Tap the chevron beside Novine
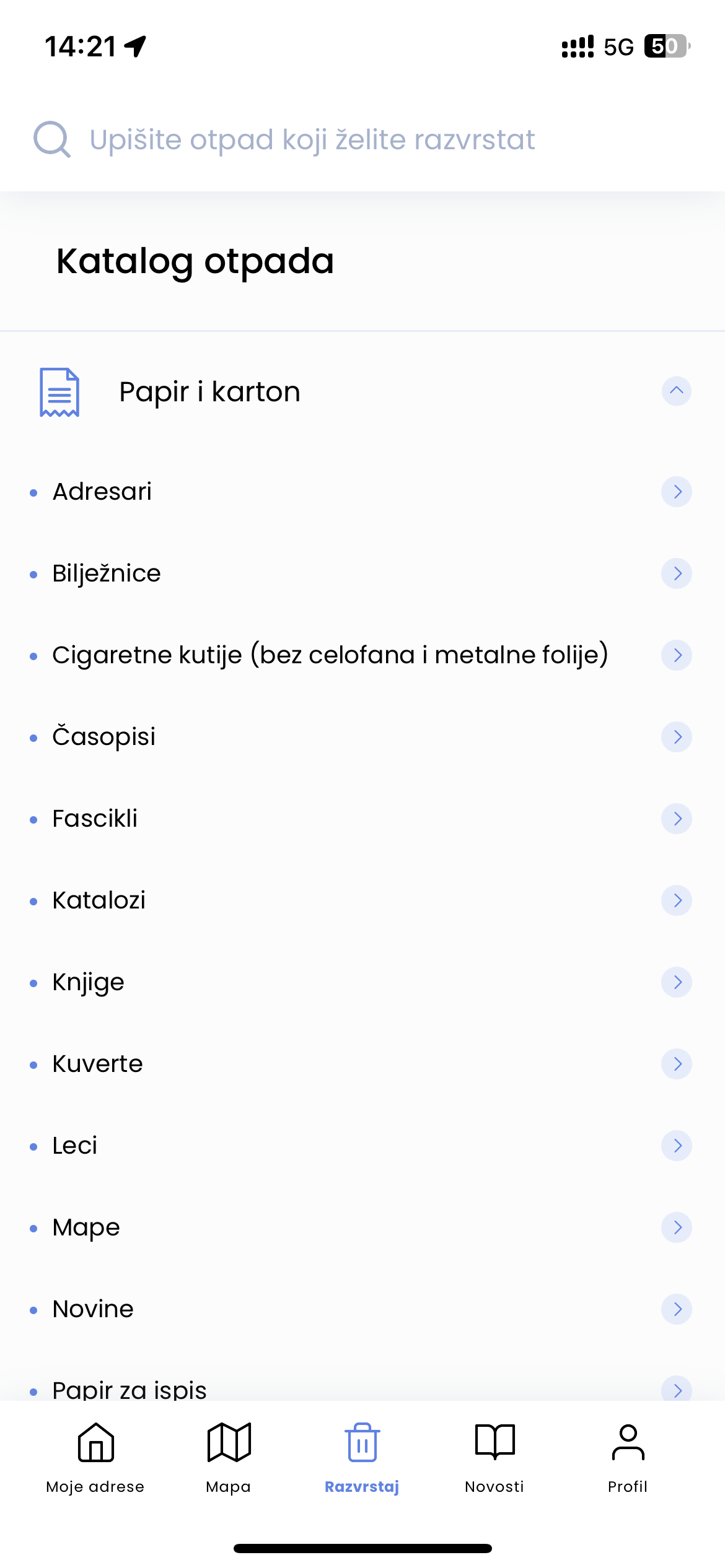This screenshot has height=1568, width=725. pyautogui.click(x=676, y=1309)
